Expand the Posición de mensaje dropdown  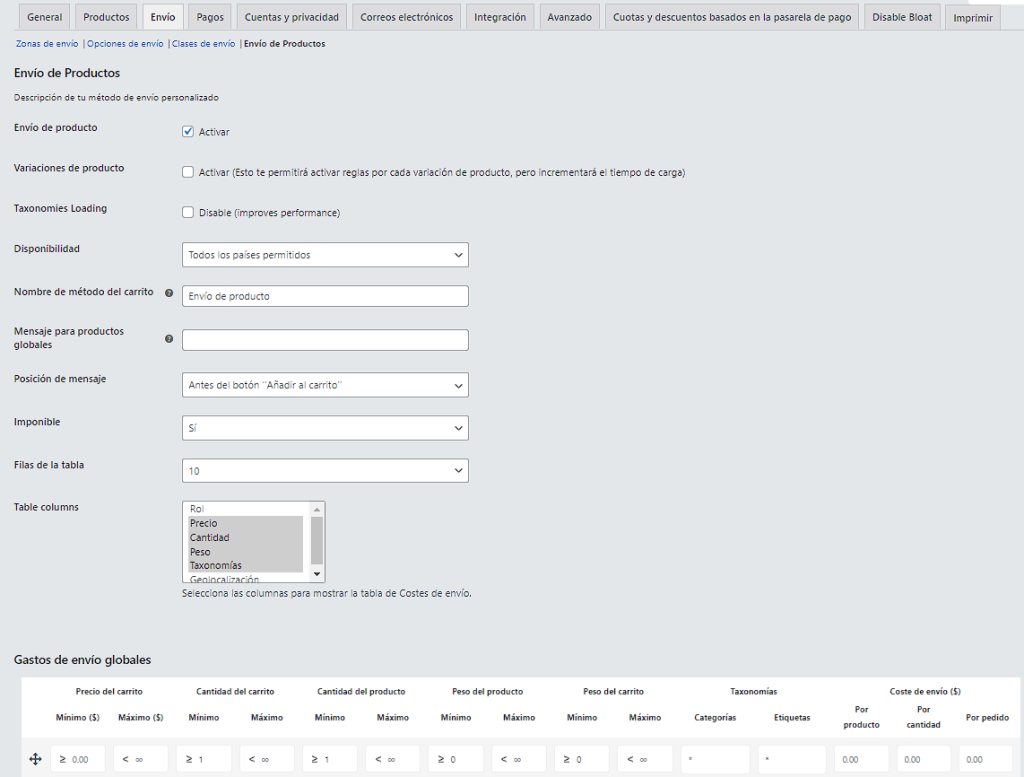click(325, 385)
